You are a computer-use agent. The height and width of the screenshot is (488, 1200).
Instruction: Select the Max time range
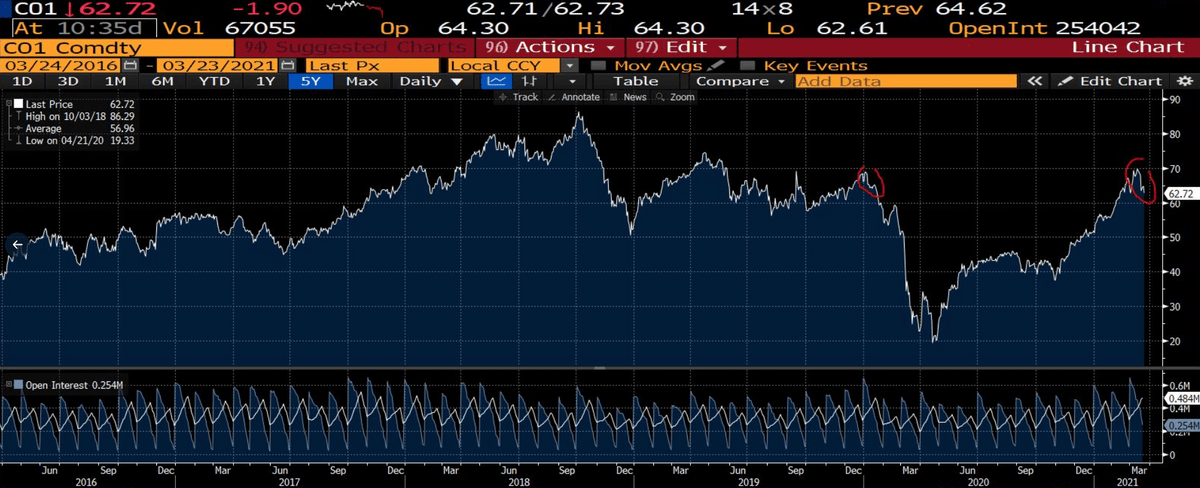361,81
